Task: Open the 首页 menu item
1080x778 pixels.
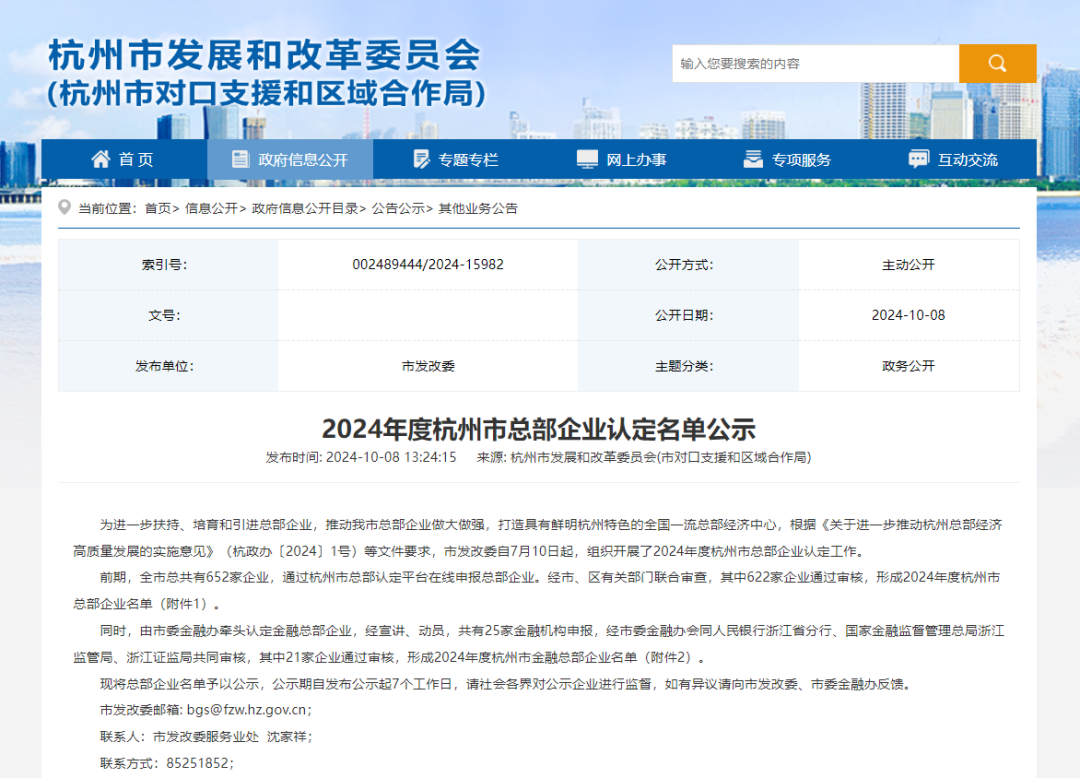Action: coord(124,160)
